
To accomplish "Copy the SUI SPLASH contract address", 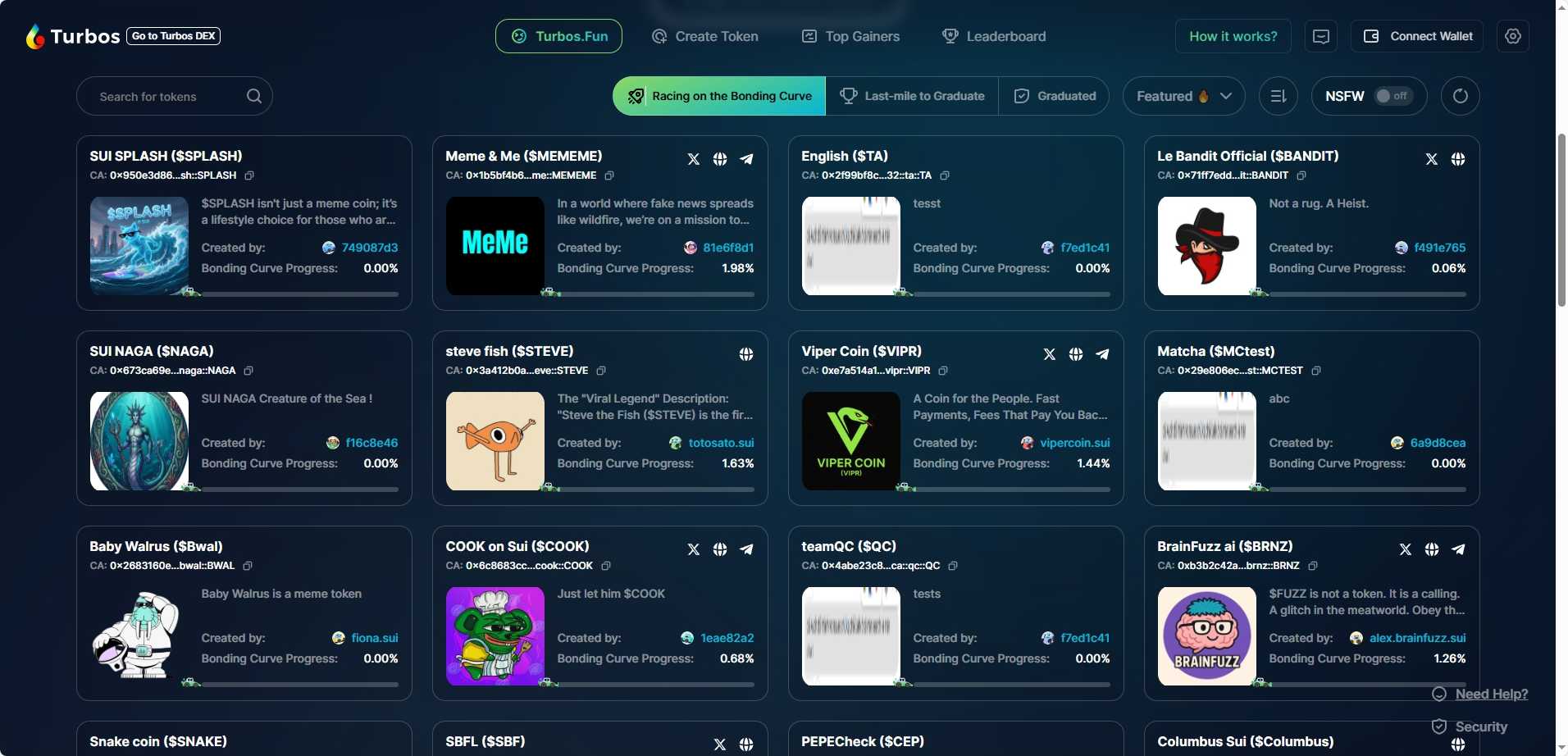I will pyautogui.click(x=249, y=175).
